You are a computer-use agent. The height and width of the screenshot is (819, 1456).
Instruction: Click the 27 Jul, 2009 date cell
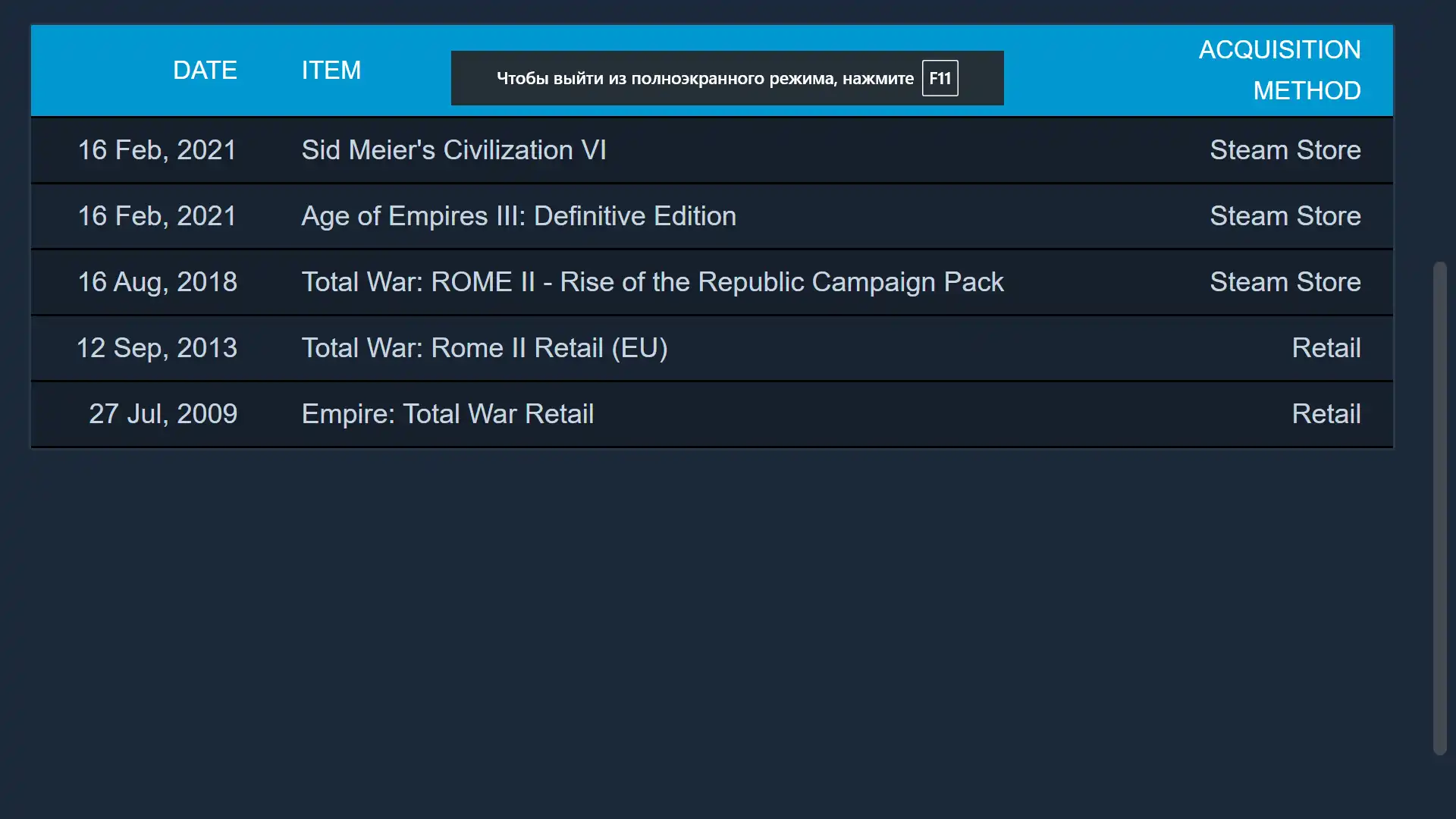click(x=163, y=414)
